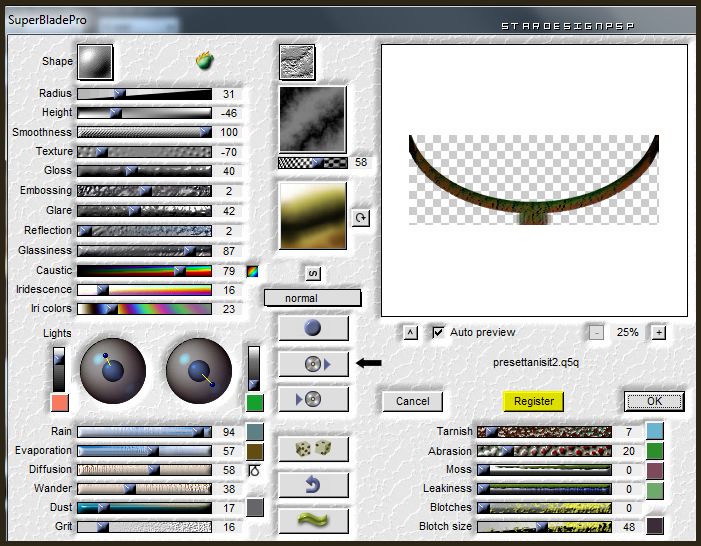This screenshot has height=546, width=701.
Task: Adjust the Smoothness slider
Action: click(144, 132)
